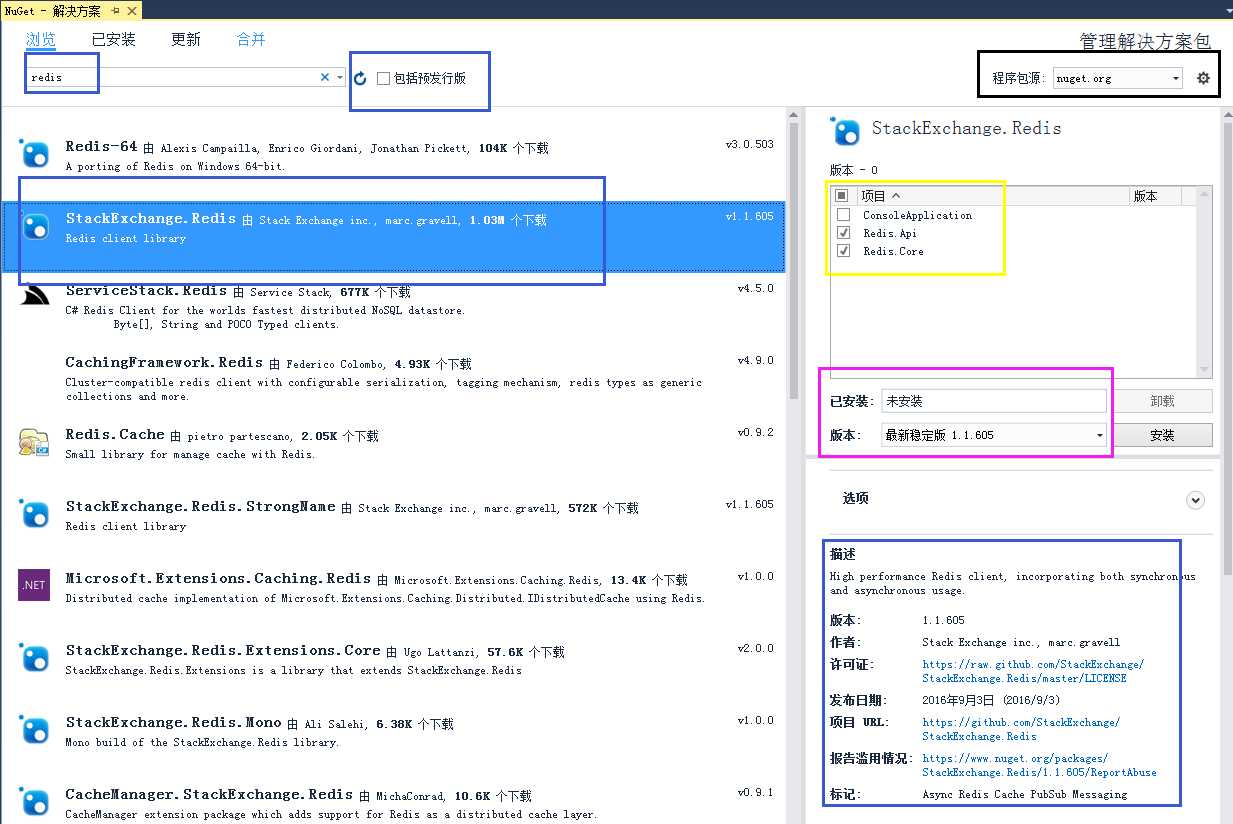
Task: Click the Redis.Cache package icon
Action: pos(35,441)
